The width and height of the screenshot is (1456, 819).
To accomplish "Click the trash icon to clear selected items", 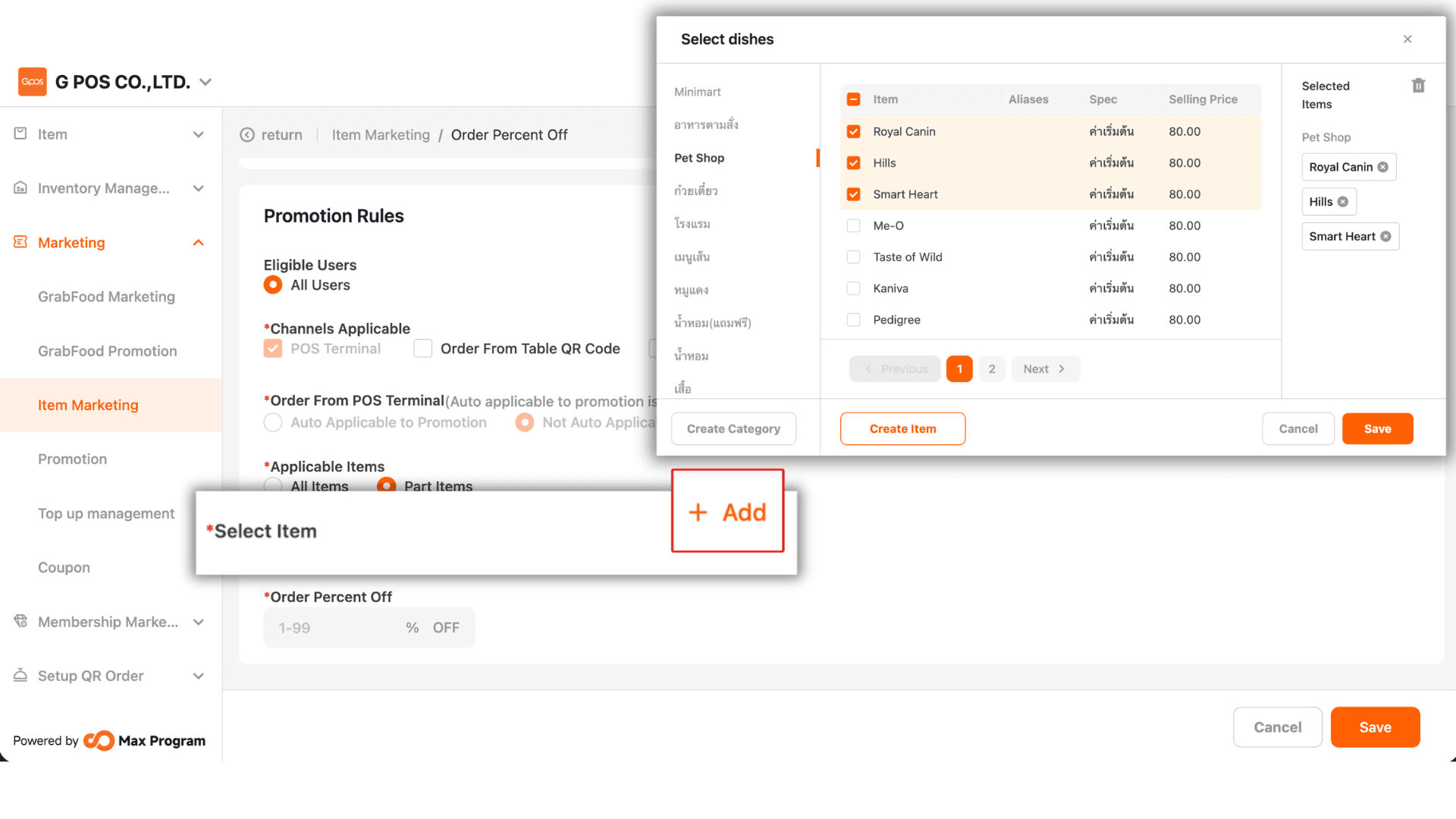I will [1418, 86].
